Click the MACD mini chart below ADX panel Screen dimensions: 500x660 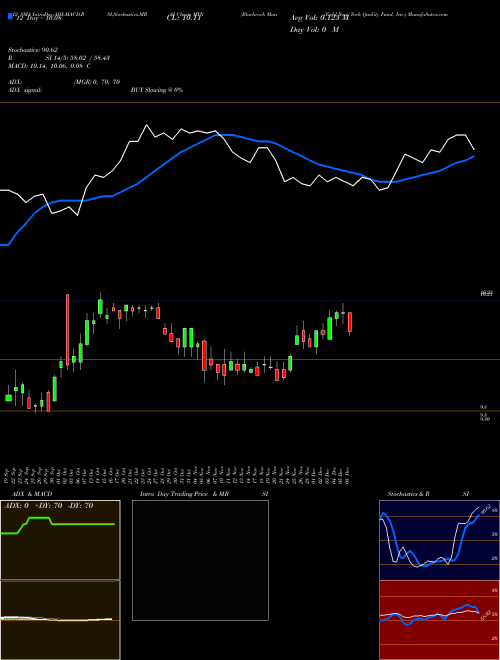60,620
